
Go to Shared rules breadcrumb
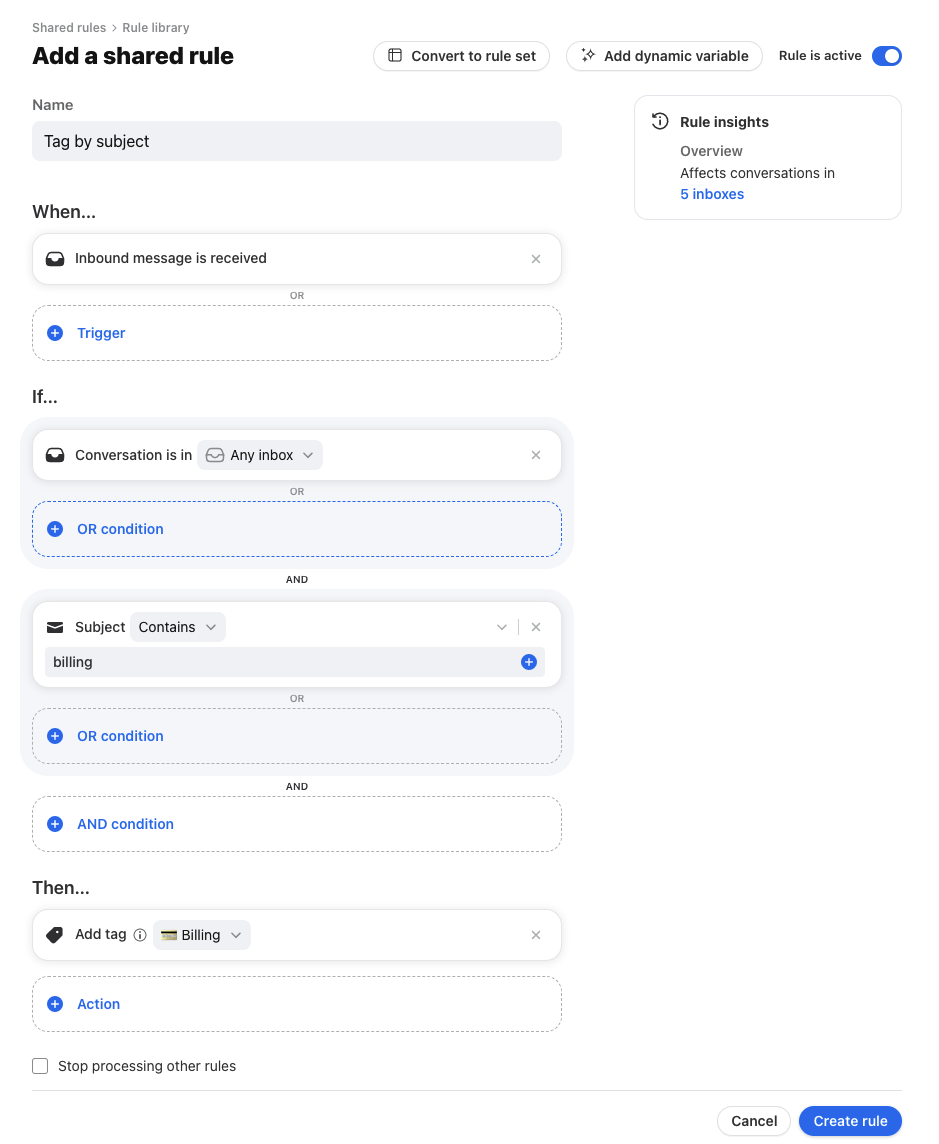[x=69, y=28]
